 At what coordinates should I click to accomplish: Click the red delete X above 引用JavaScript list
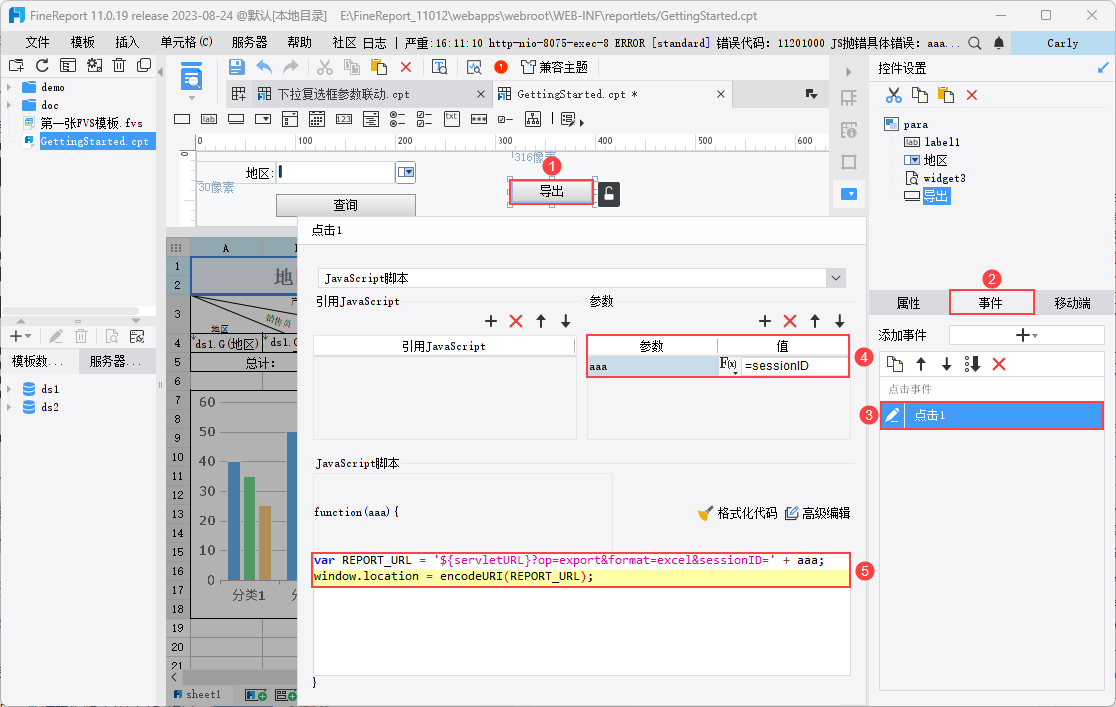(516, 321)
